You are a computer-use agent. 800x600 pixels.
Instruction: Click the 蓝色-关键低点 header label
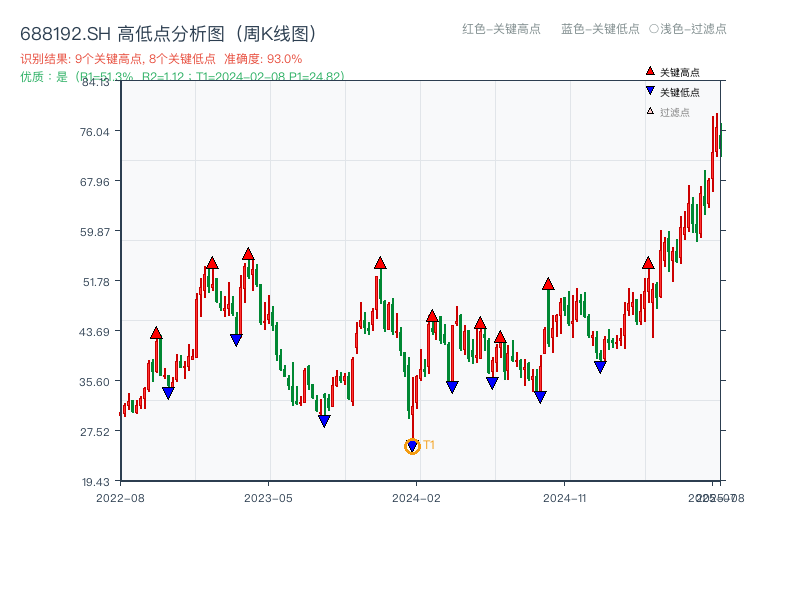(600, 29)
